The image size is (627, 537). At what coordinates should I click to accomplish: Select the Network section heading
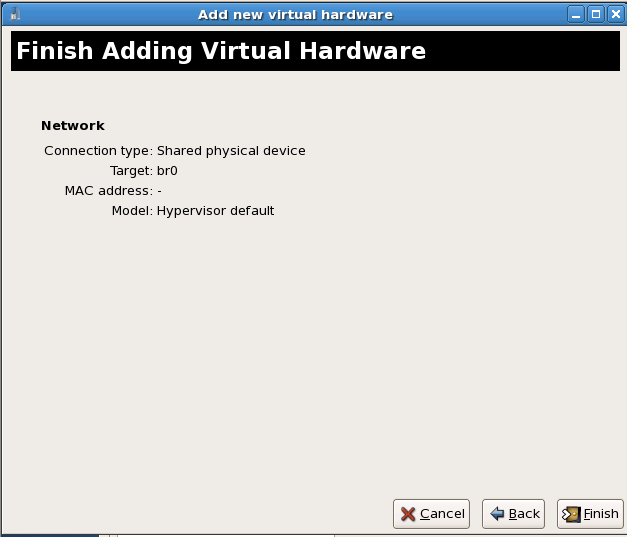coord(73,126)
